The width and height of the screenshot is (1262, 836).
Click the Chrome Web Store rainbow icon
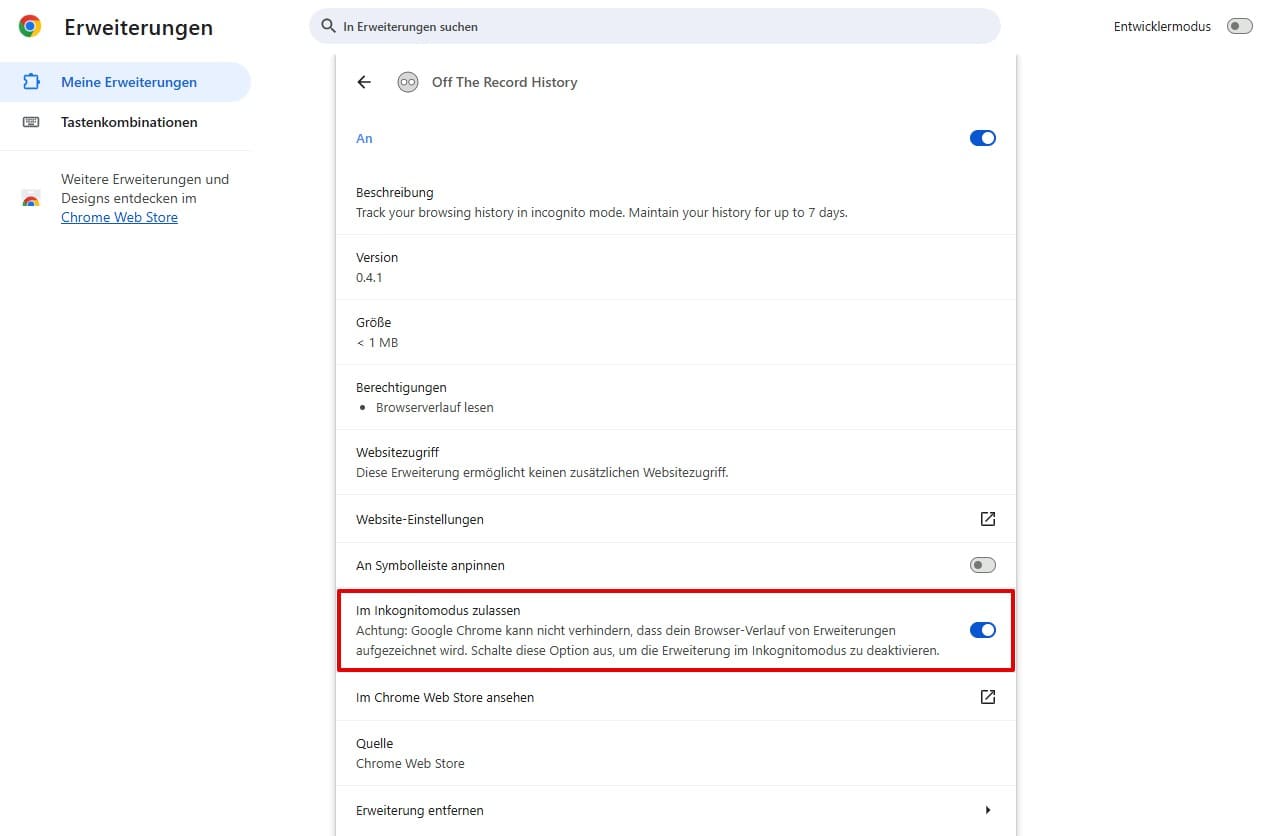(31, 199)
